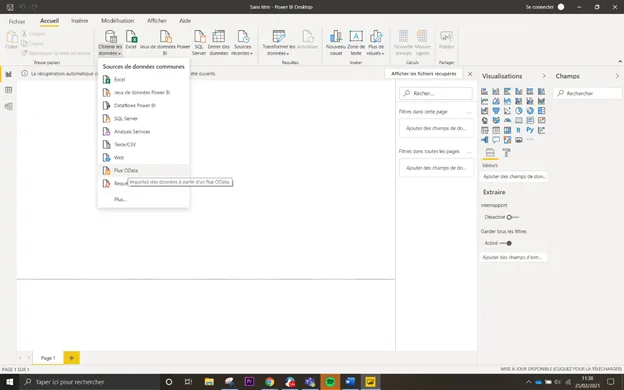Click Afficher les fichiers récupérés
624x390 pixels.
pyautogui.click(x=423, y=74)
